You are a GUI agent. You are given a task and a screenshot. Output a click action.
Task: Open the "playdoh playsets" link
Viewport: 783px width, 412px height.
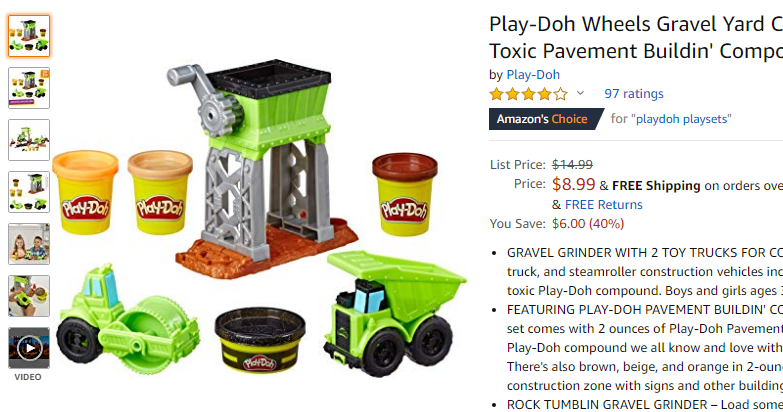tap(681, 119)
